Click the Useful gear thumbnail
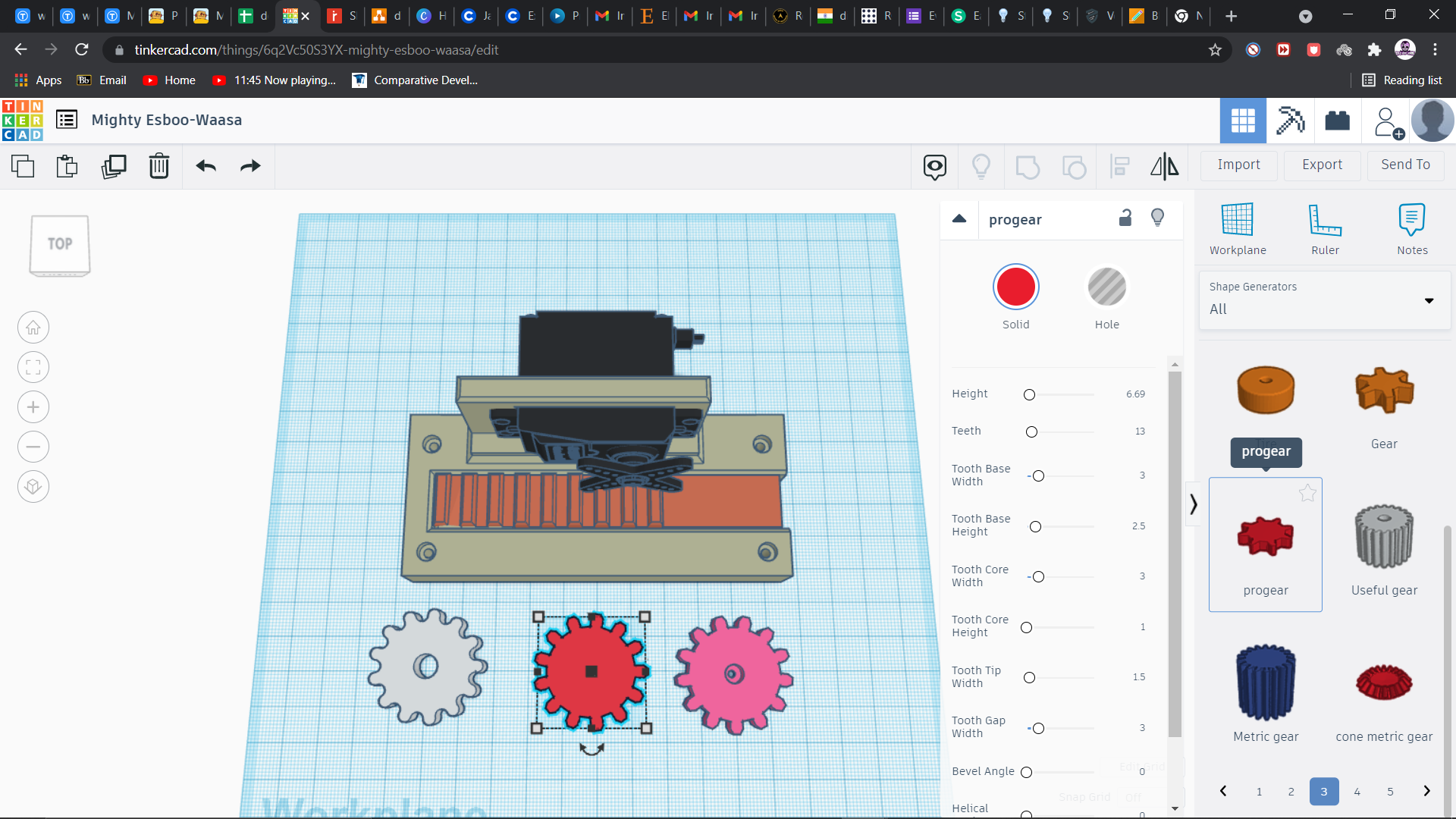Viewport: 1456px width, 819px height. (1384, 535)
